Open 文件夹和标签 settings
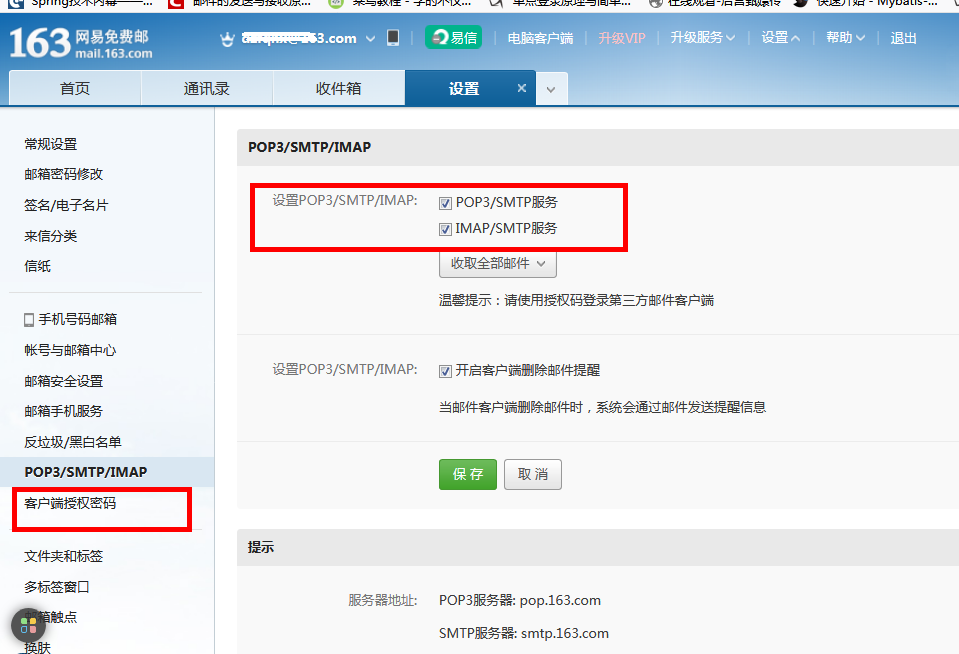The height and width of the screenshot is (654, 959). (64, 556)
